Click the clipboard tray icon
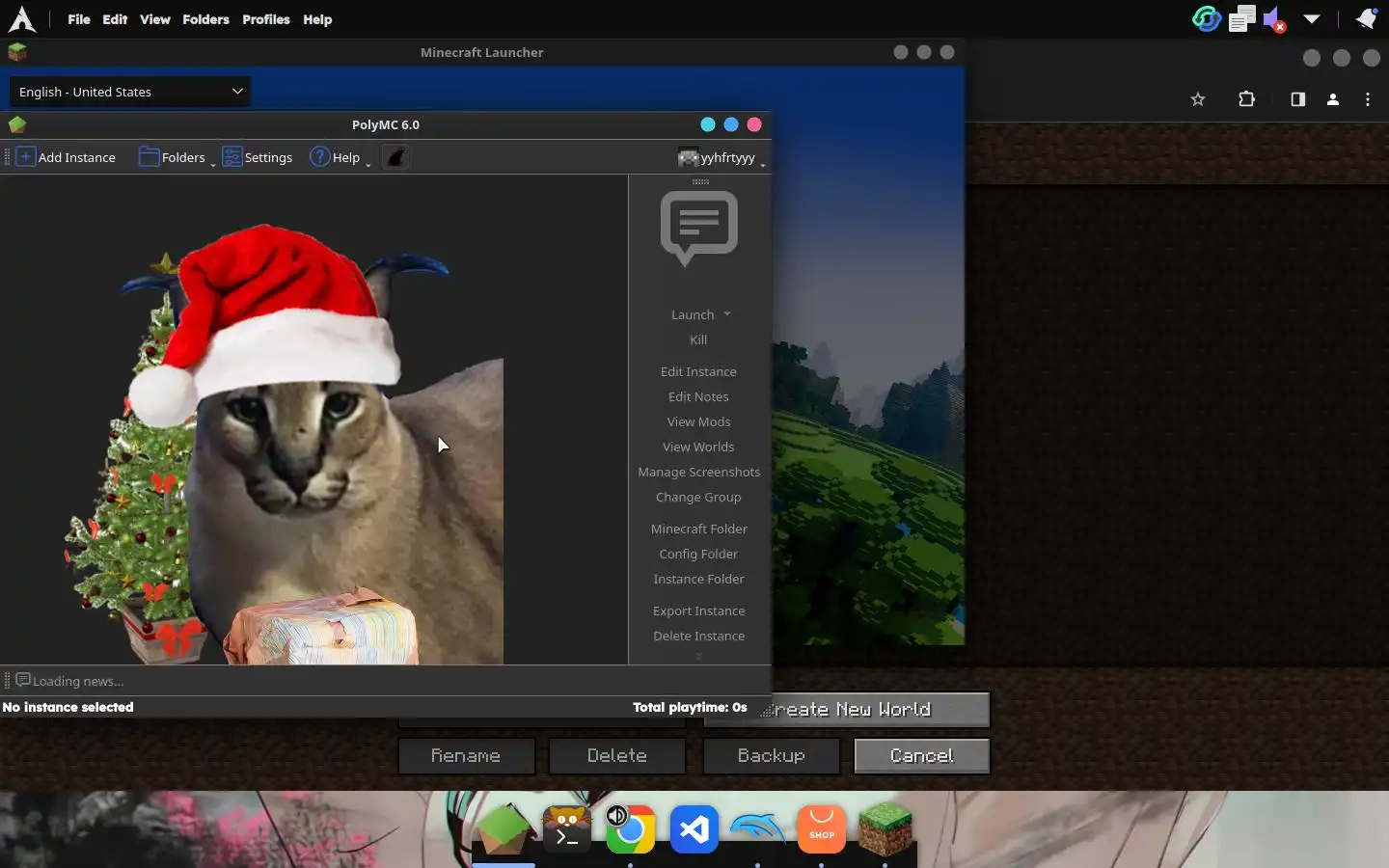This screenshot has height=868, width=1389. point(1242,18)
